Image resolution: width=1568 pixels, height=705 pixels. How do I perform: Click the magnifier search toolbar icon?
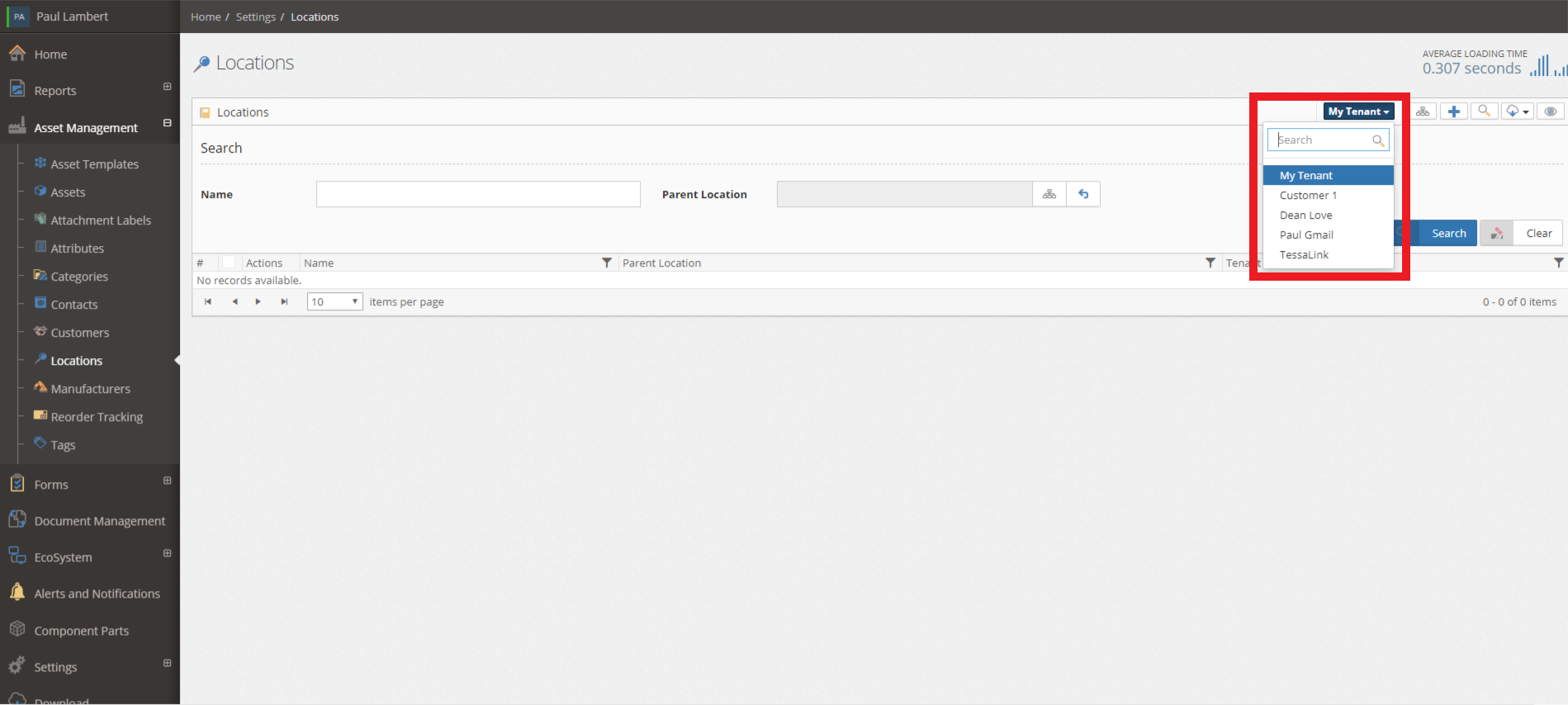(x=1484, y=111)
